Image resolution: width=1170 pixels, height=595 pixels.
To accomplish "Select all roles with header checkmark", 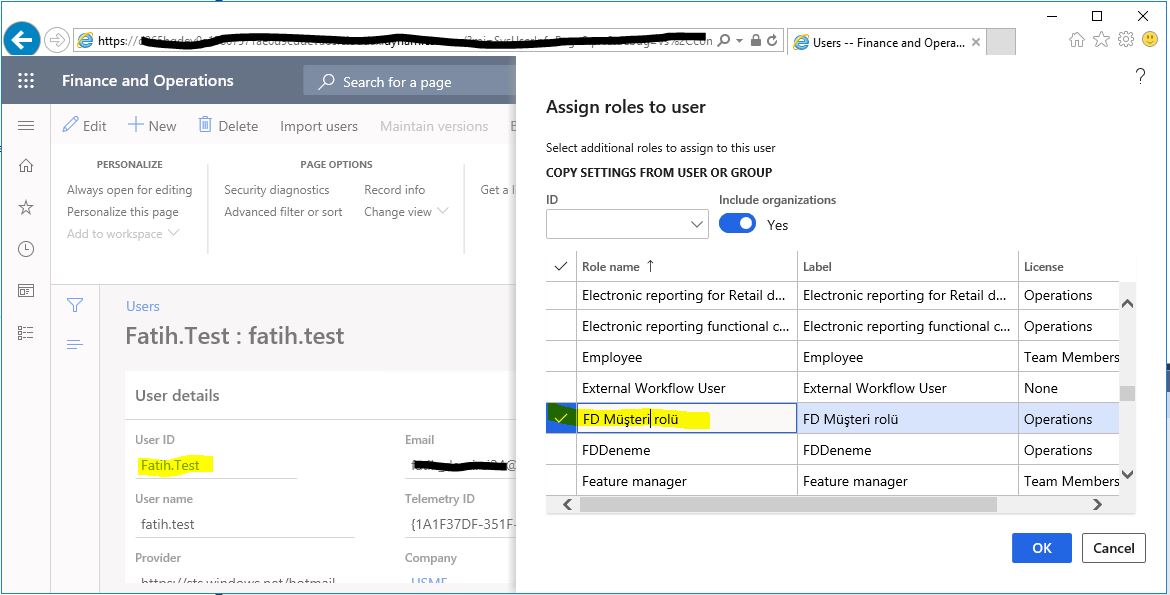I will (x=561, y=267).
